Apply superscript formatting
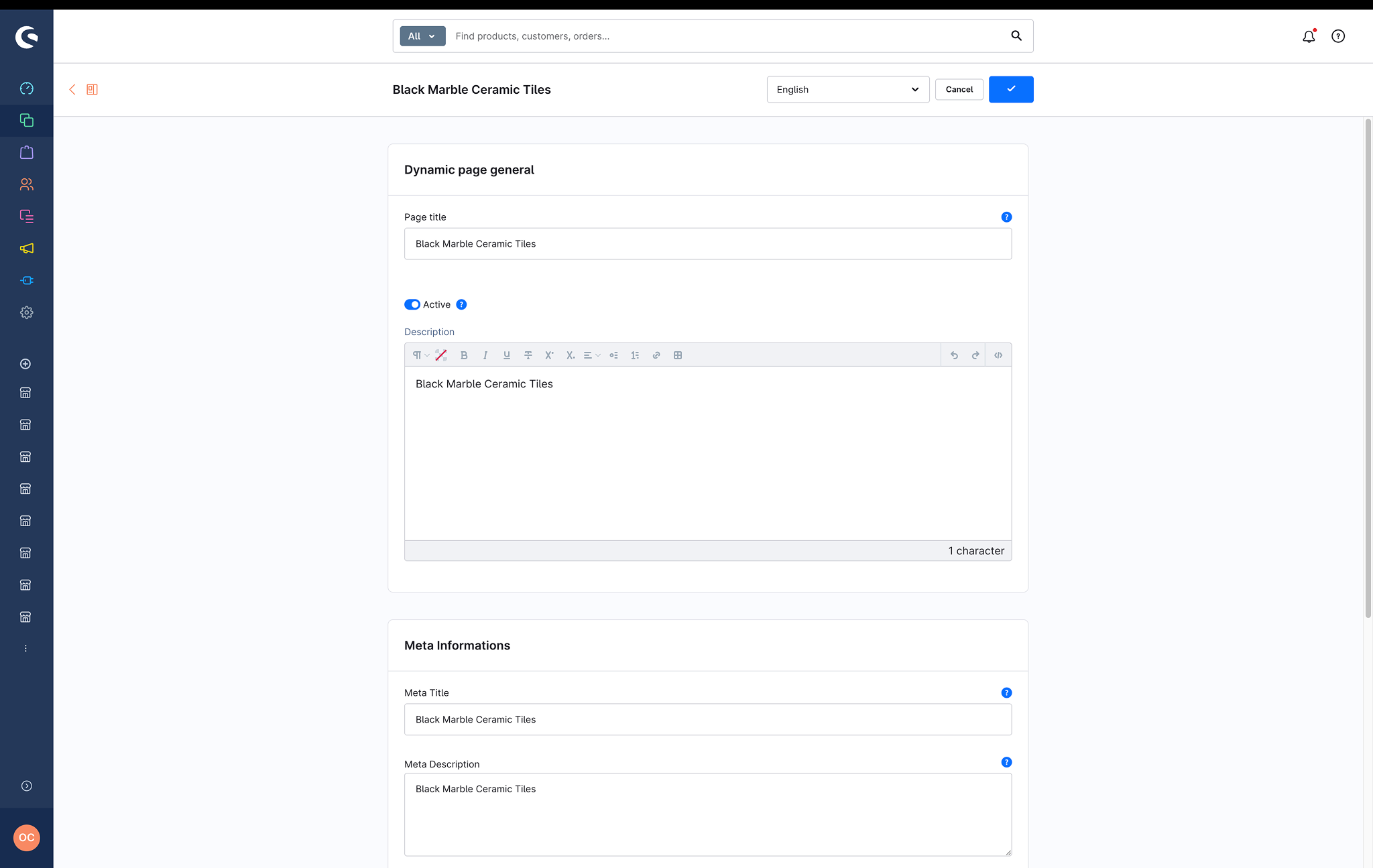1373x868 pixels. [x=549, y=355]
